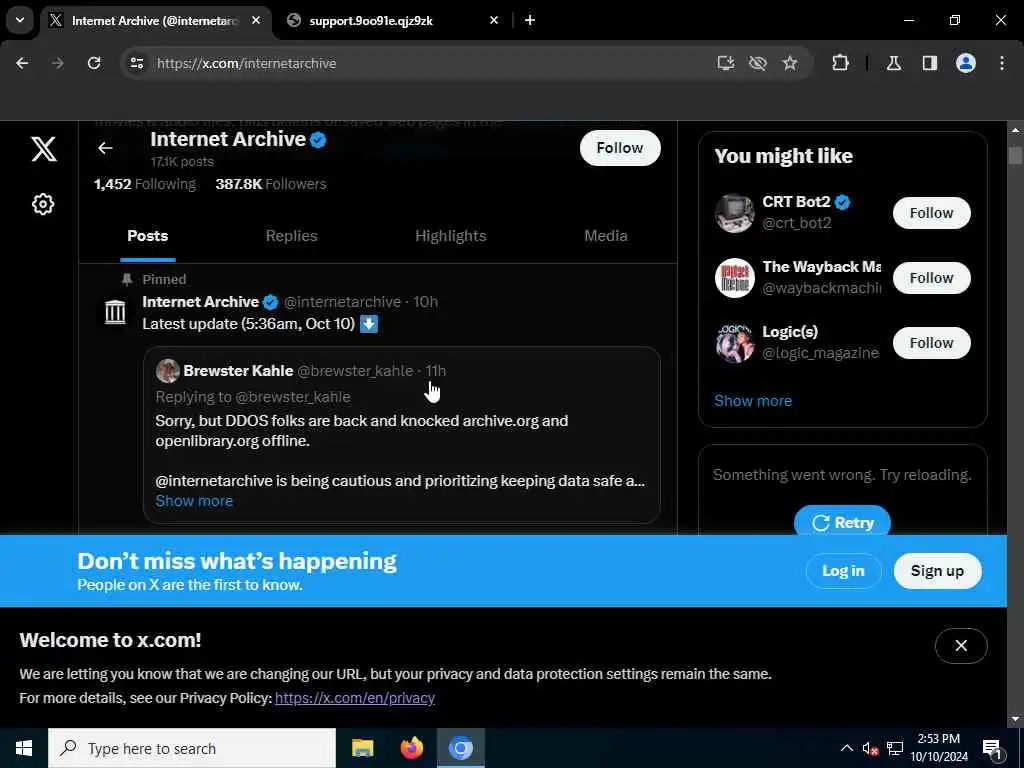Viewport: 1024px width, 768px height.
Task: Open the taskbar clock showing 2:53 PM
Action: point(939,748)
